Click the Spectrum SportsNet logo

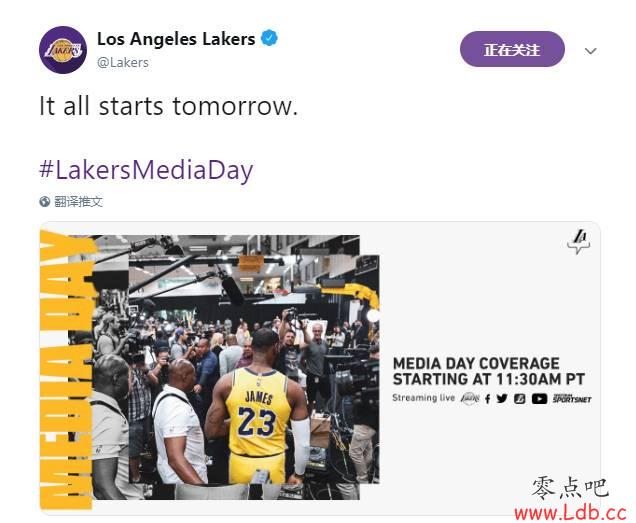[x=572, y=398]
